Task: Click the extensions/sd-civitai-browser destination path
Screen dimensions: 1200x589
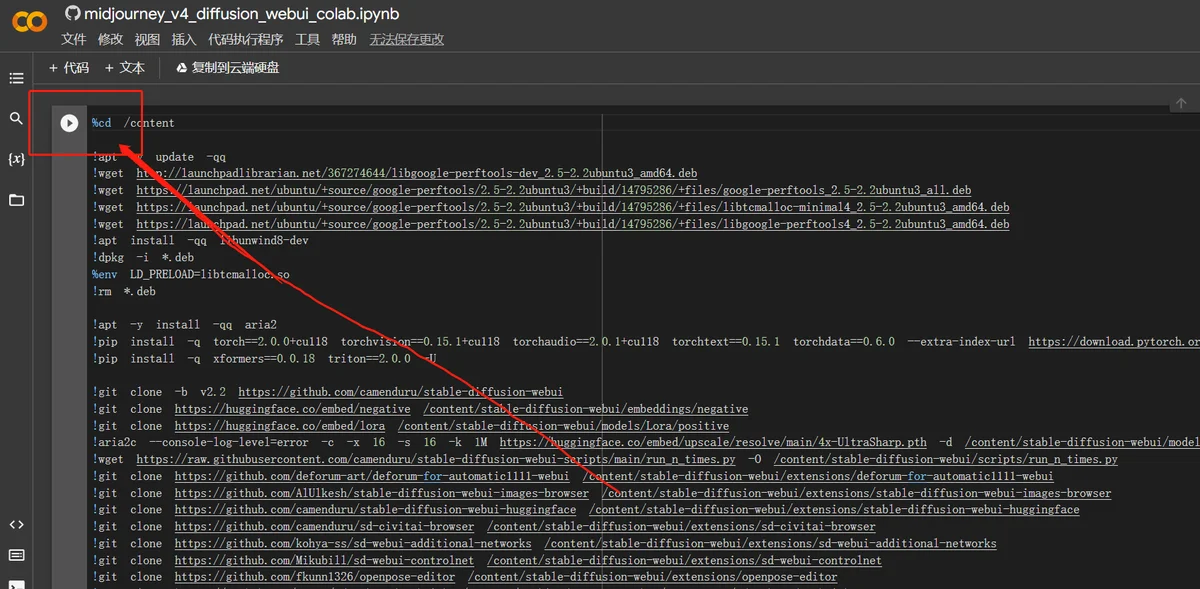Action: pyautogui.click(x=682, y=526)
